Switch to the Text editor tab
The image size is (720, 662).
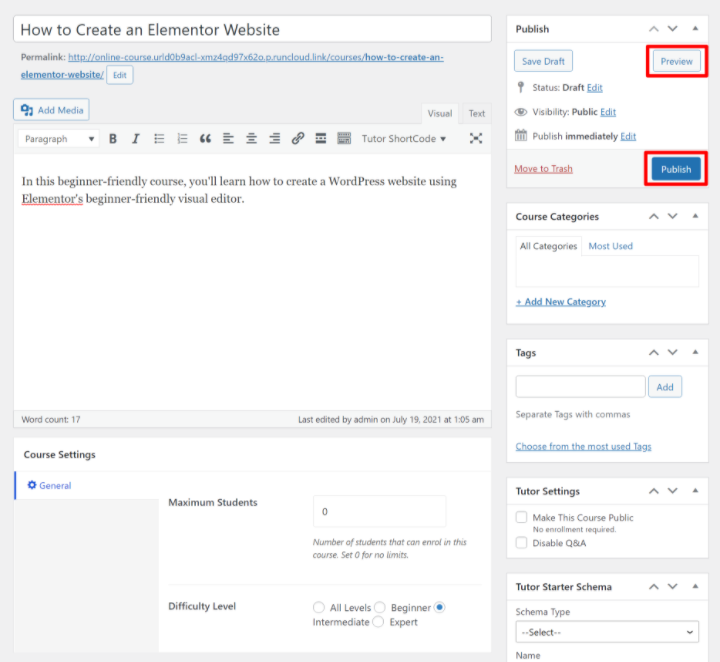click(x=477, y=114)
